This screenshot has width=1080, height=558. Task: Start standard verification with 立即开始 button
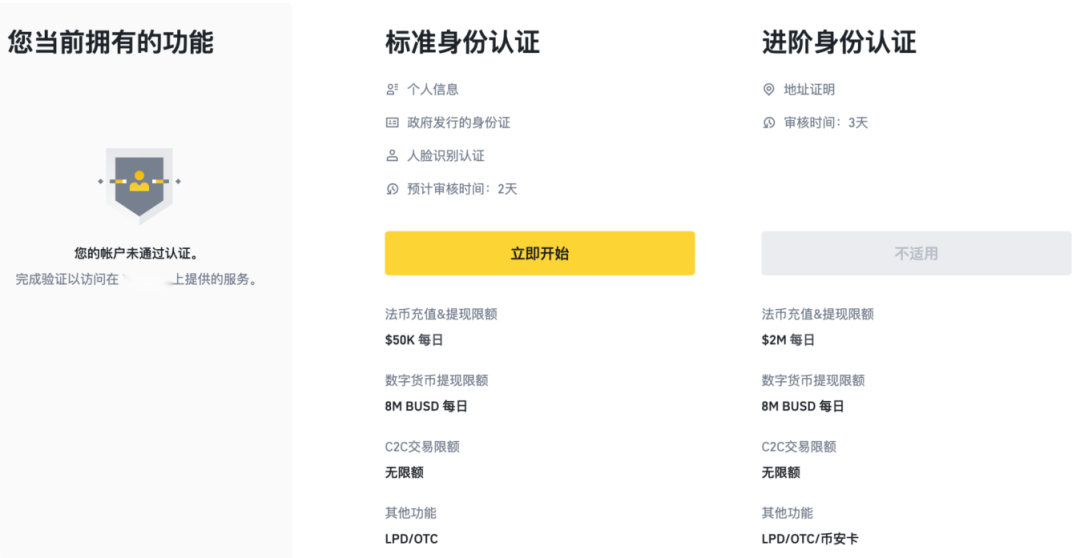click(540, 254)
